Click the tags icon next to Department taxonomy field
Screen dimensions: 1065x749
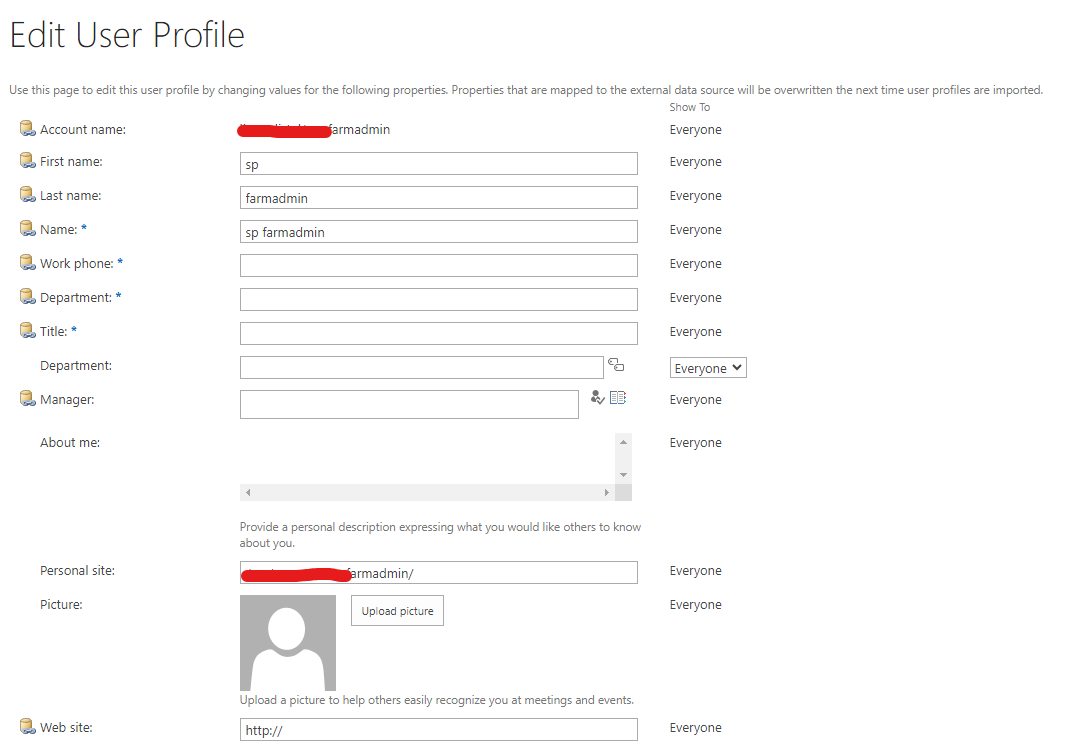(616, 364)
